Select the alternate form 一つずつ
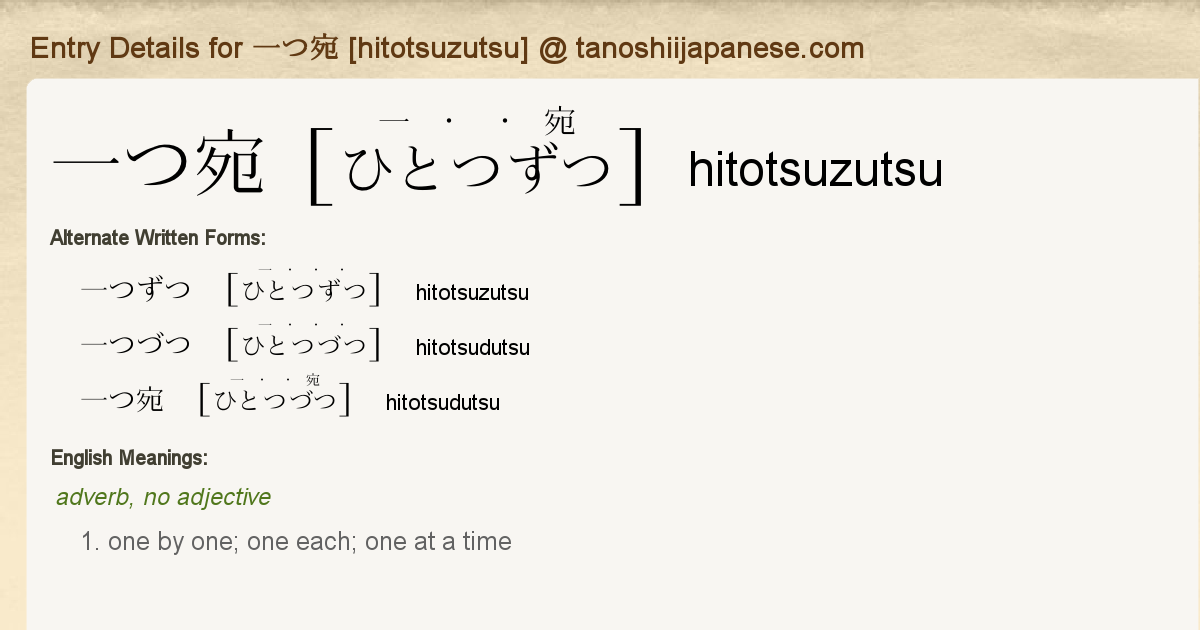The width and height of the screenshot is (1200, 630). click(135, 291)
